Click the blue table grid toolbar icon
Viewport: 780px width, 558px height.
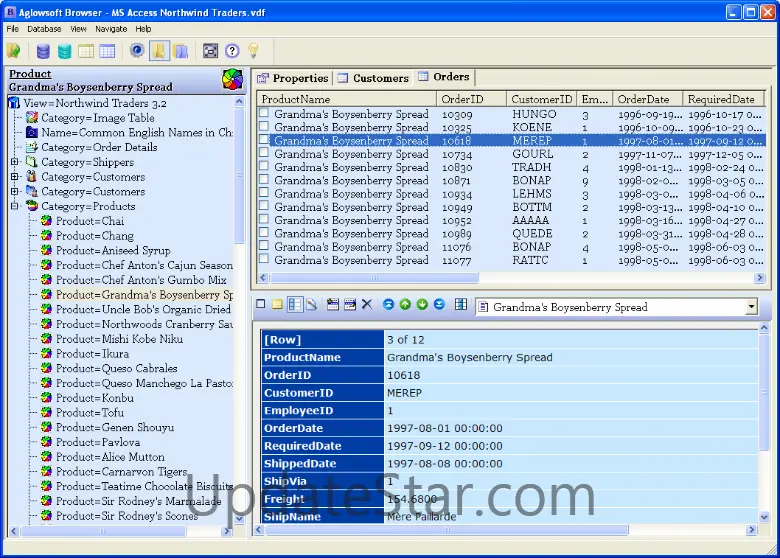tap(107, 51)
